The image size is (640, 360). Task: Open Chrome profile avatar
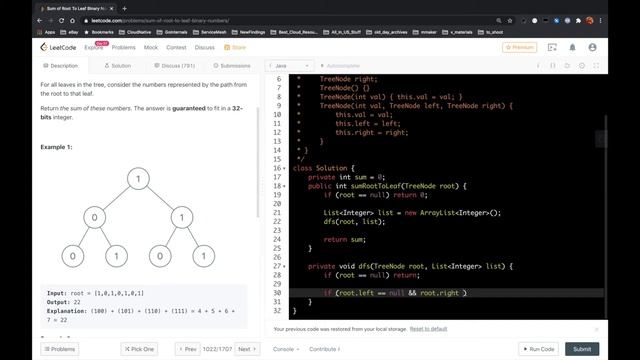coord(589,20)
